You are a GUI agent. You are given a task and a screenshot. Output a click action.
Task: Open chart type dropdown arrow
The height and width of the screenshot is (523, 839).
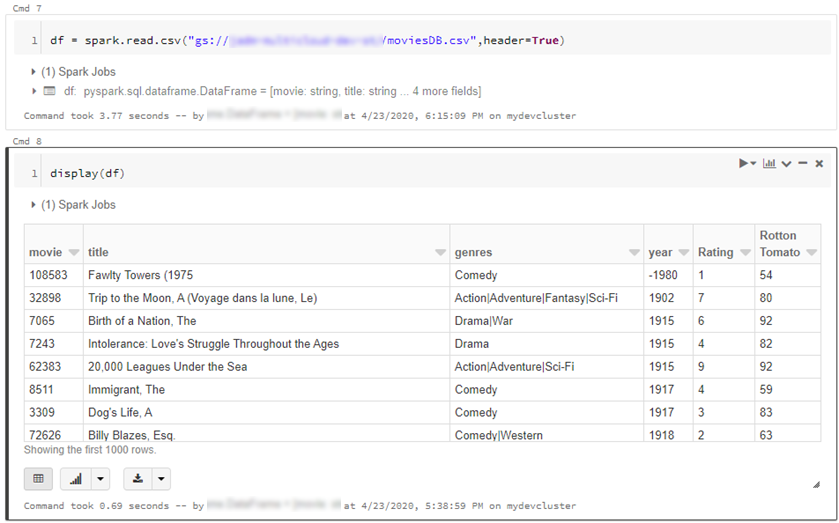tap(101, 479)
